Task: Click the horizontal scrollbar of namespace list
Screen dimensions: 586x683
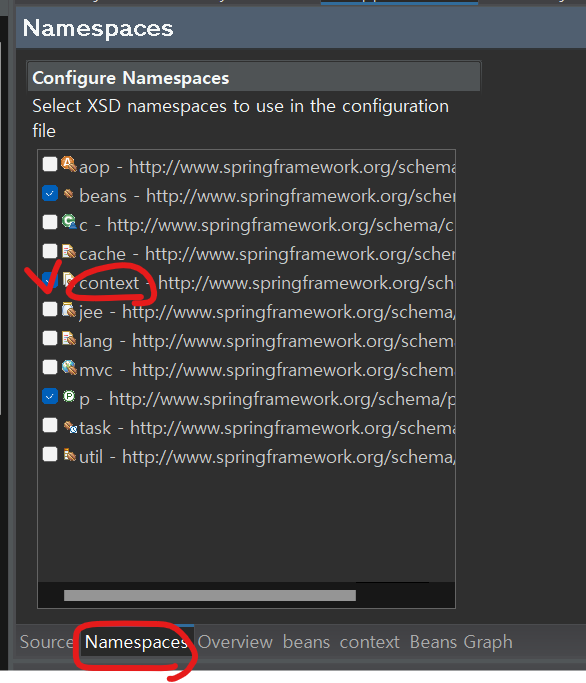Action: click(x=210, y=595)
